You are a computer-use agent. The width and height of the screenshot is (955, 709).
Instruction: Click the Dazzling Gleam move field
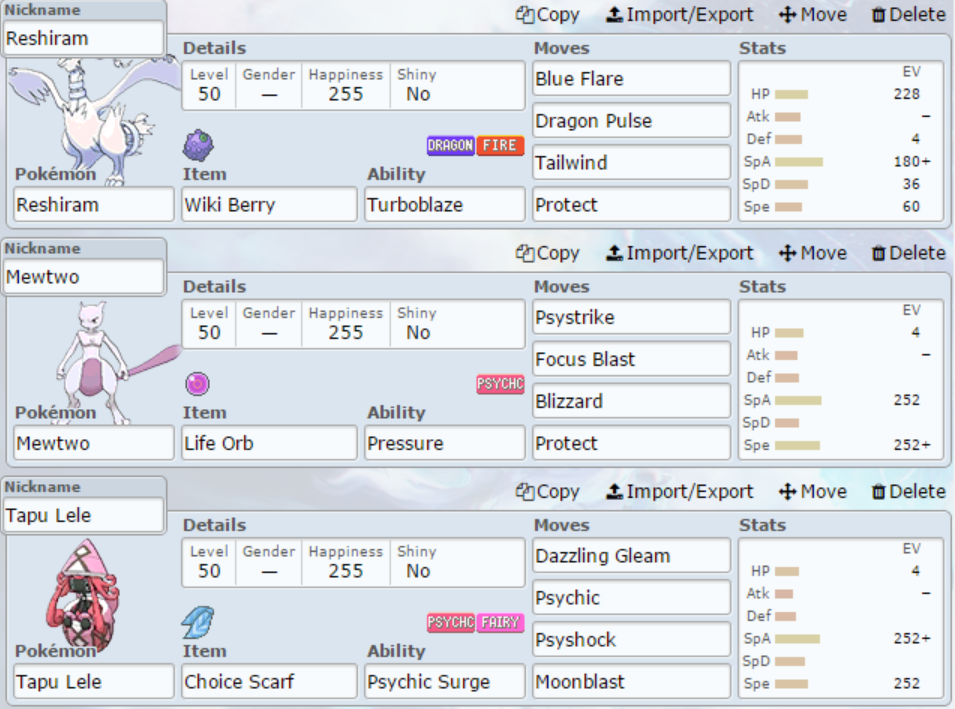(632, 556)
